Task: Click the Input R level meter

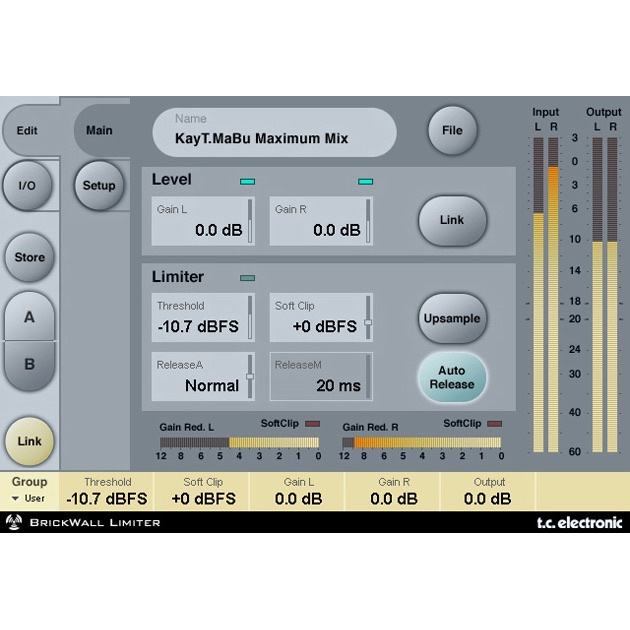Action: coord(554,295)
